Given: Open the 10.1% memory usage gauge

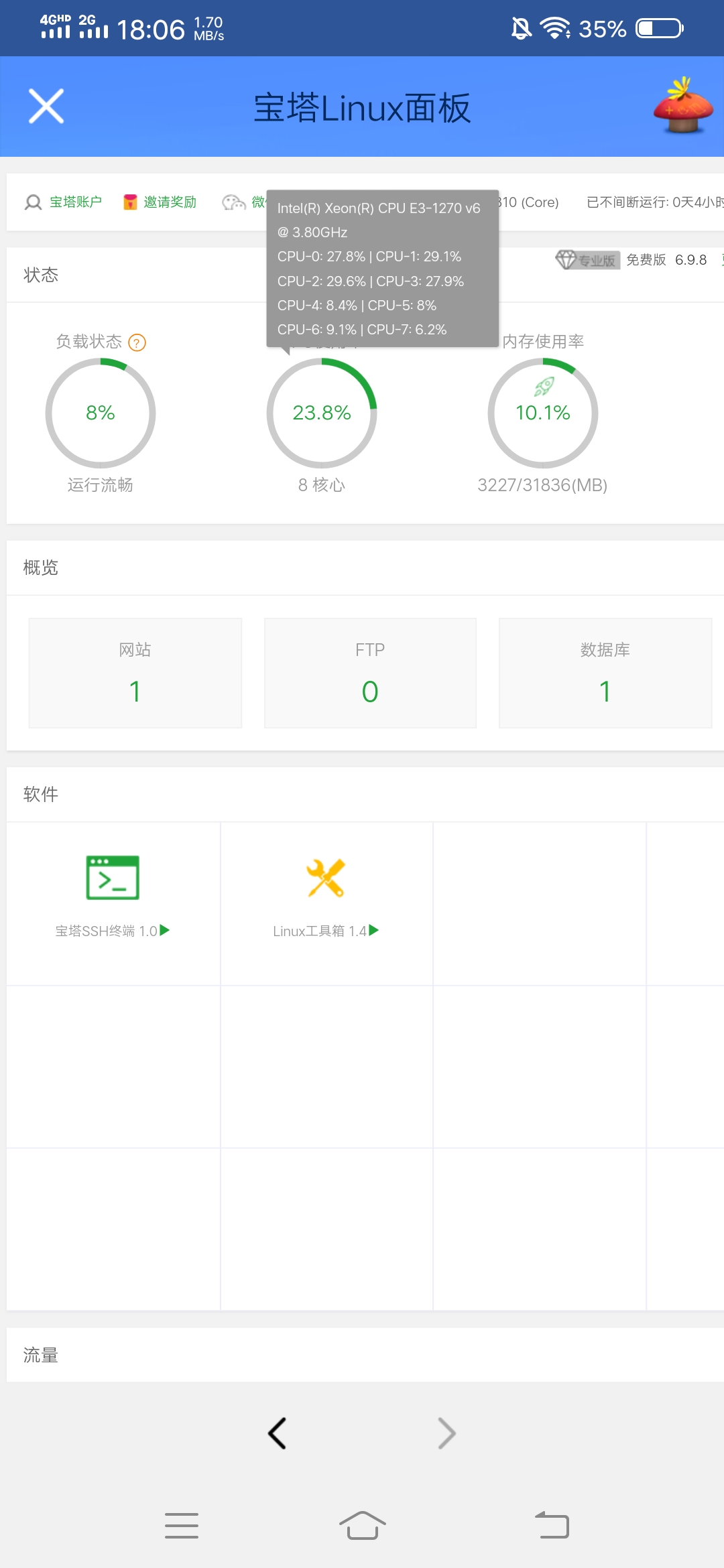Looking at the screenshot, I should coord(543,413).
